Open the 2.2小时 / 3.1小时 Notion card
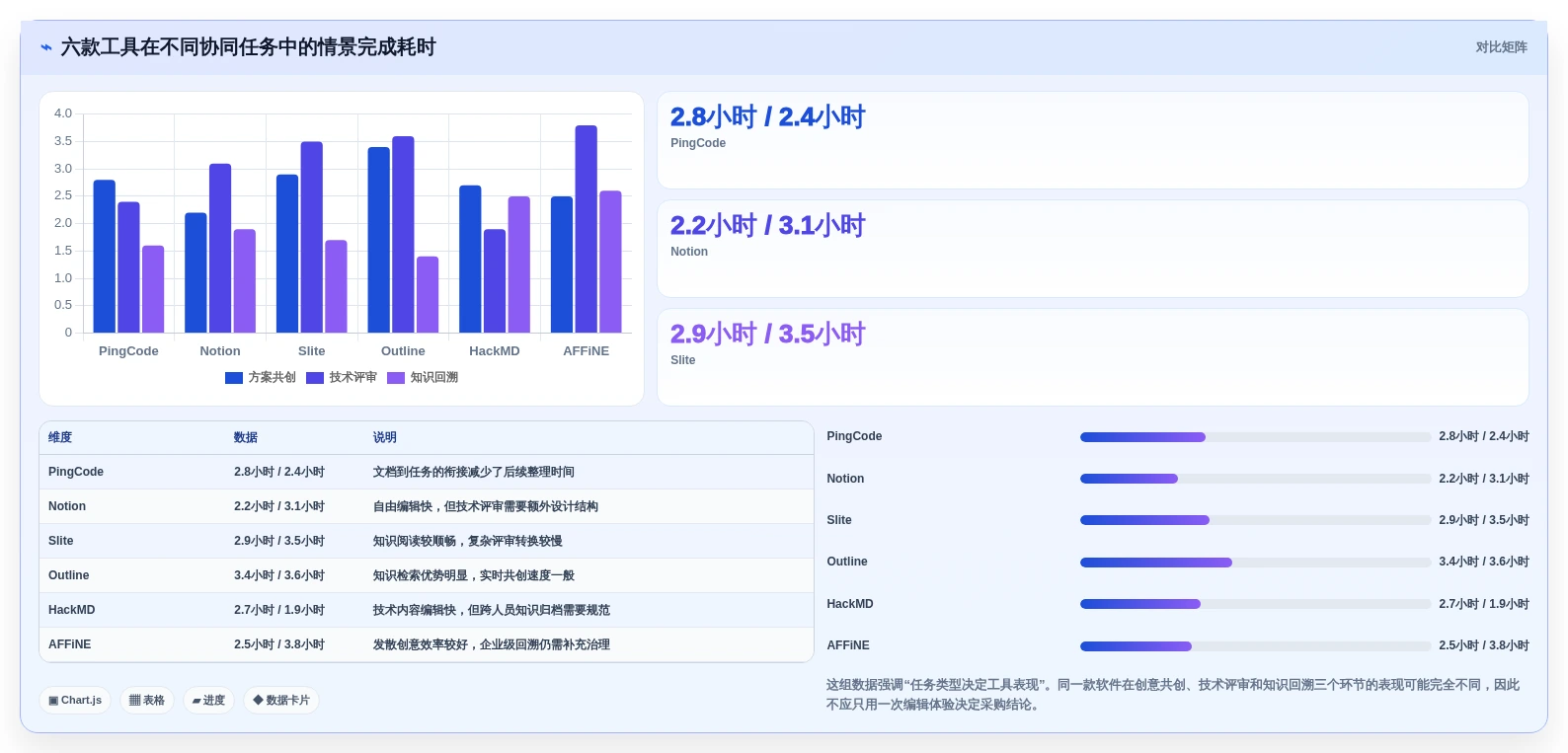 click(x=1093, y=249)
